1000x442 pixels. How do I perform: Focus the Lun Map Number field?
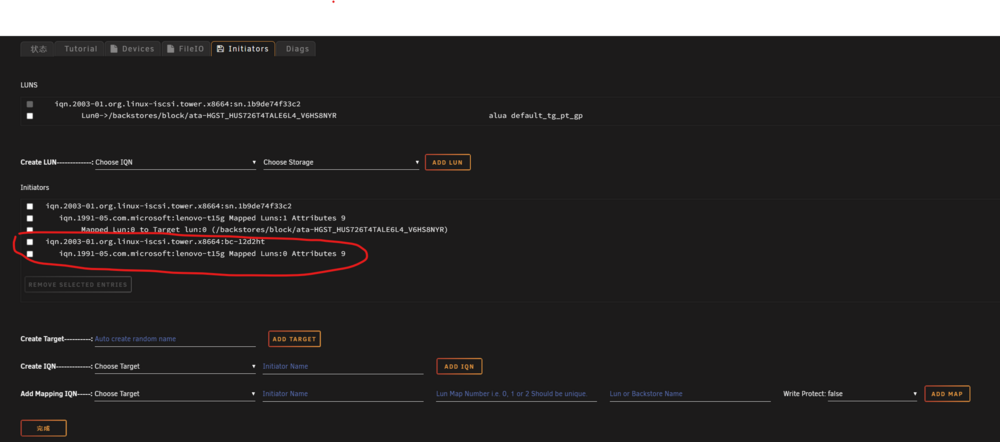tap(517, 394)
